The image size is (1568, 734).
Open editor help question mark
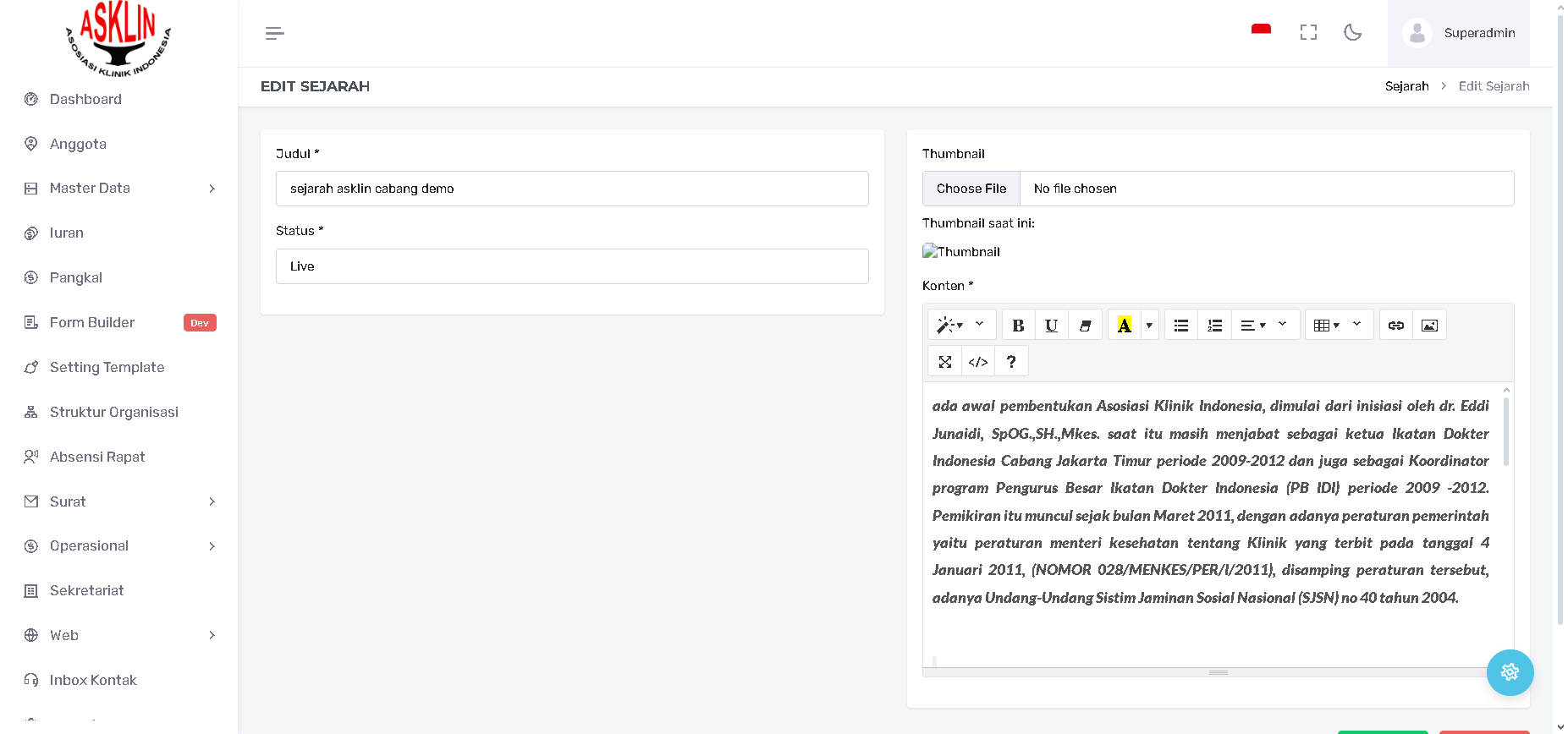(1011, 362)
